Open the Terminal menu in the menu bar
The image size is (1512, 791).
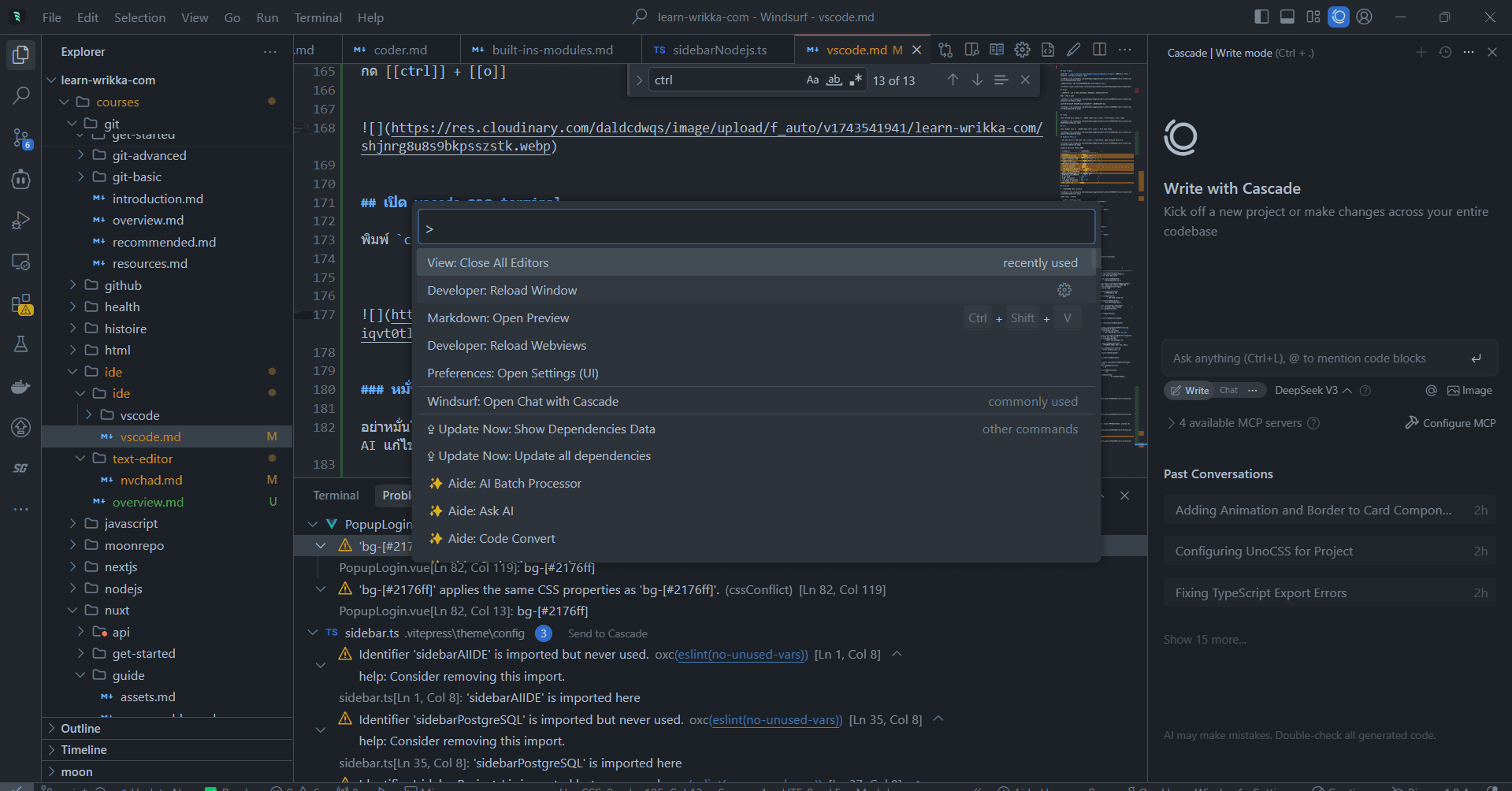tap(318, 17)
